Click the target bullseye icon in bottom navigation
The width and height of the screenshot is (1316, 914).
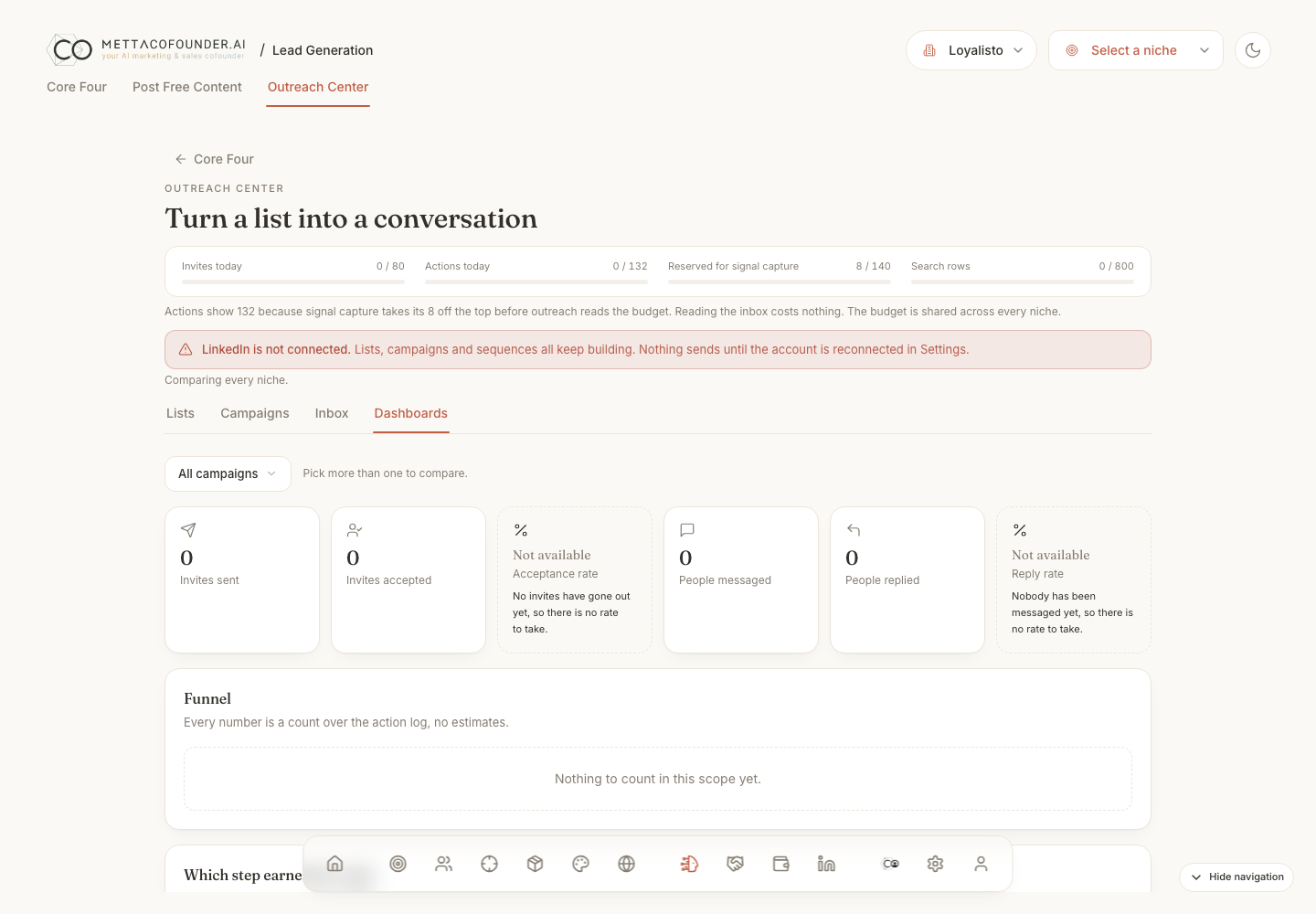(x=398, y=864)
